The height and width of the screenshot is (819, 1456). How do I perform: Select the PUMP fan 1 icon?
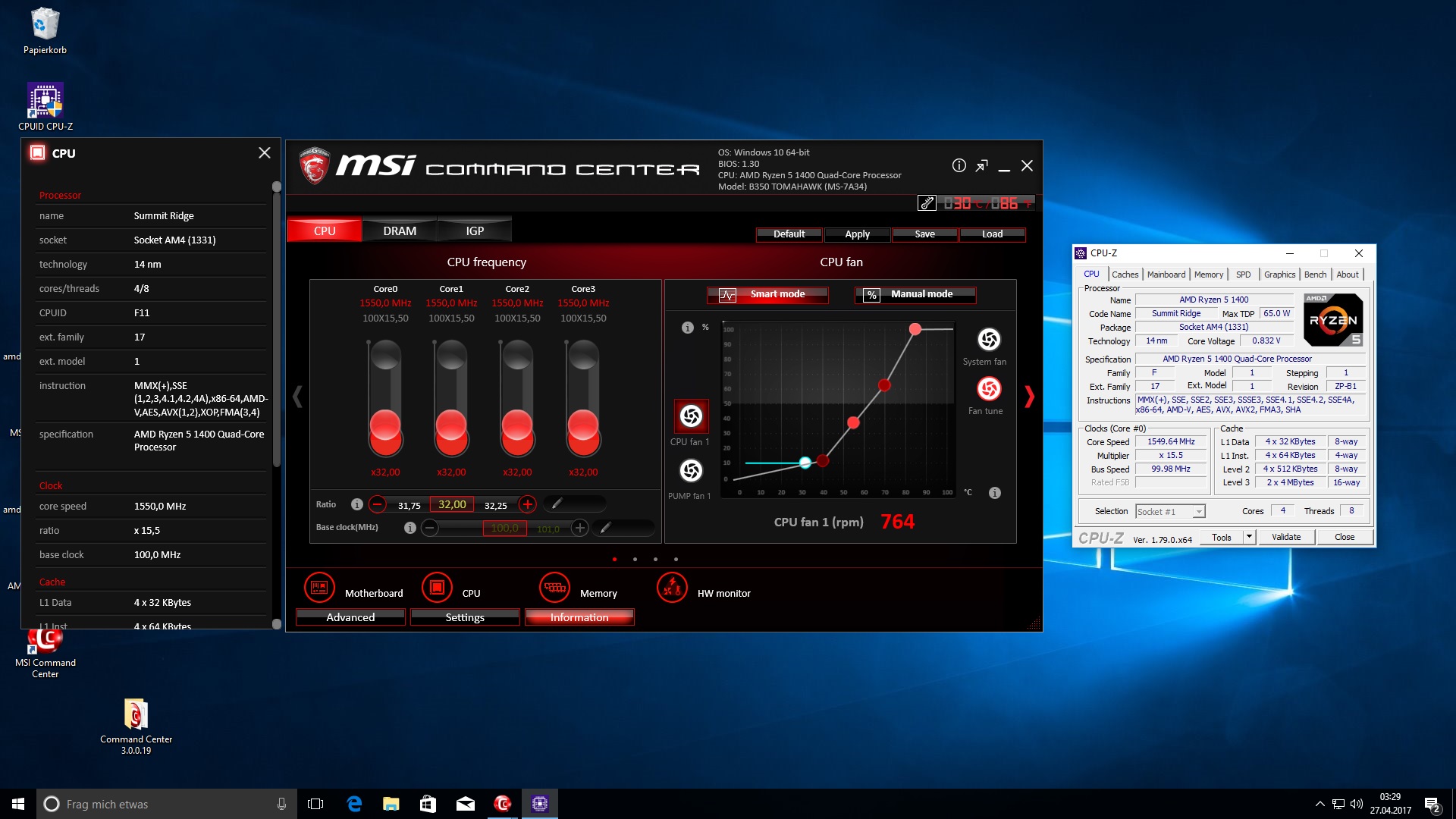click(x=691, y=471)
